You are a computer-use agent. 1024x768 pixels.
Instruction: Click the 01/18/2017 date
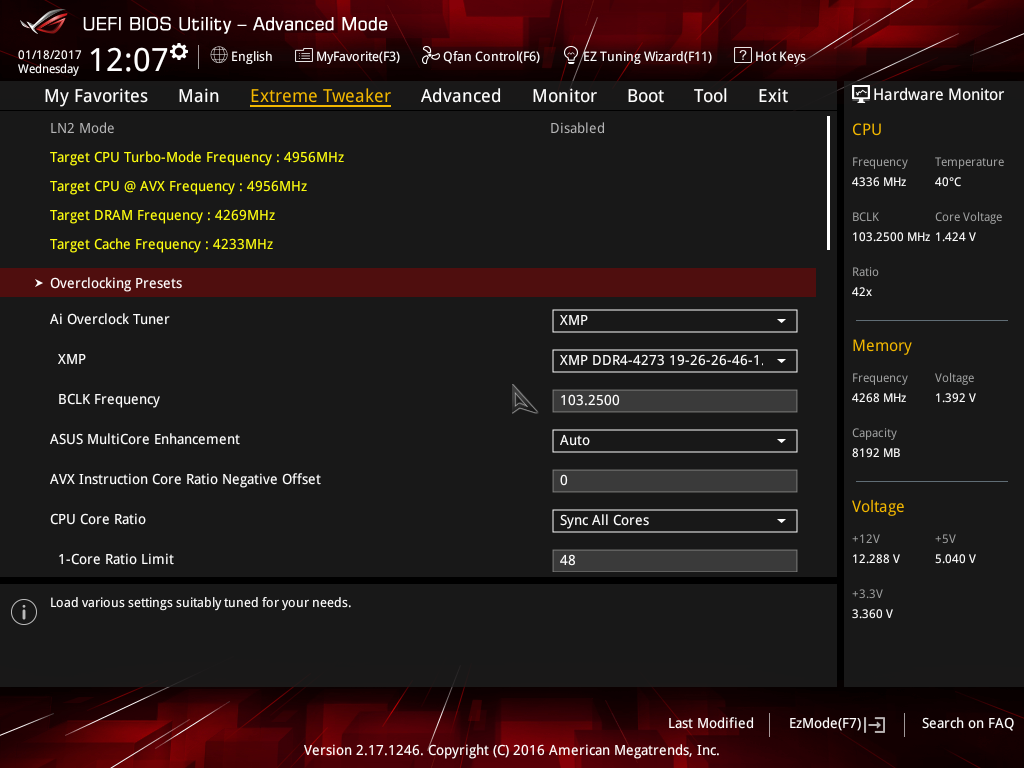[50, 55]
